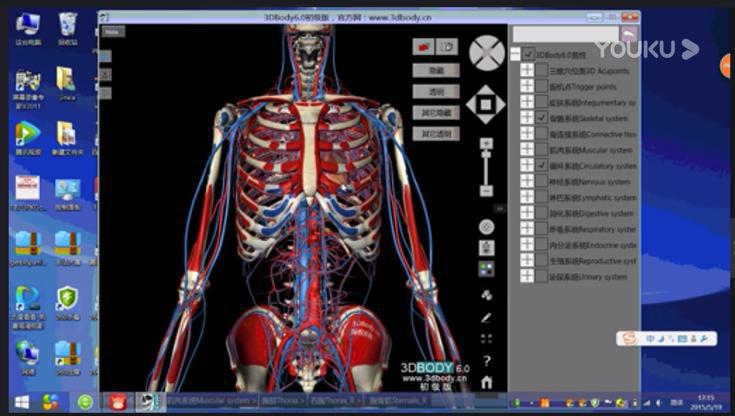Uncheck the Skeletal system checkbox
Image resolution: width=735 pixels, height=416 pixels.
pos(541,118)
